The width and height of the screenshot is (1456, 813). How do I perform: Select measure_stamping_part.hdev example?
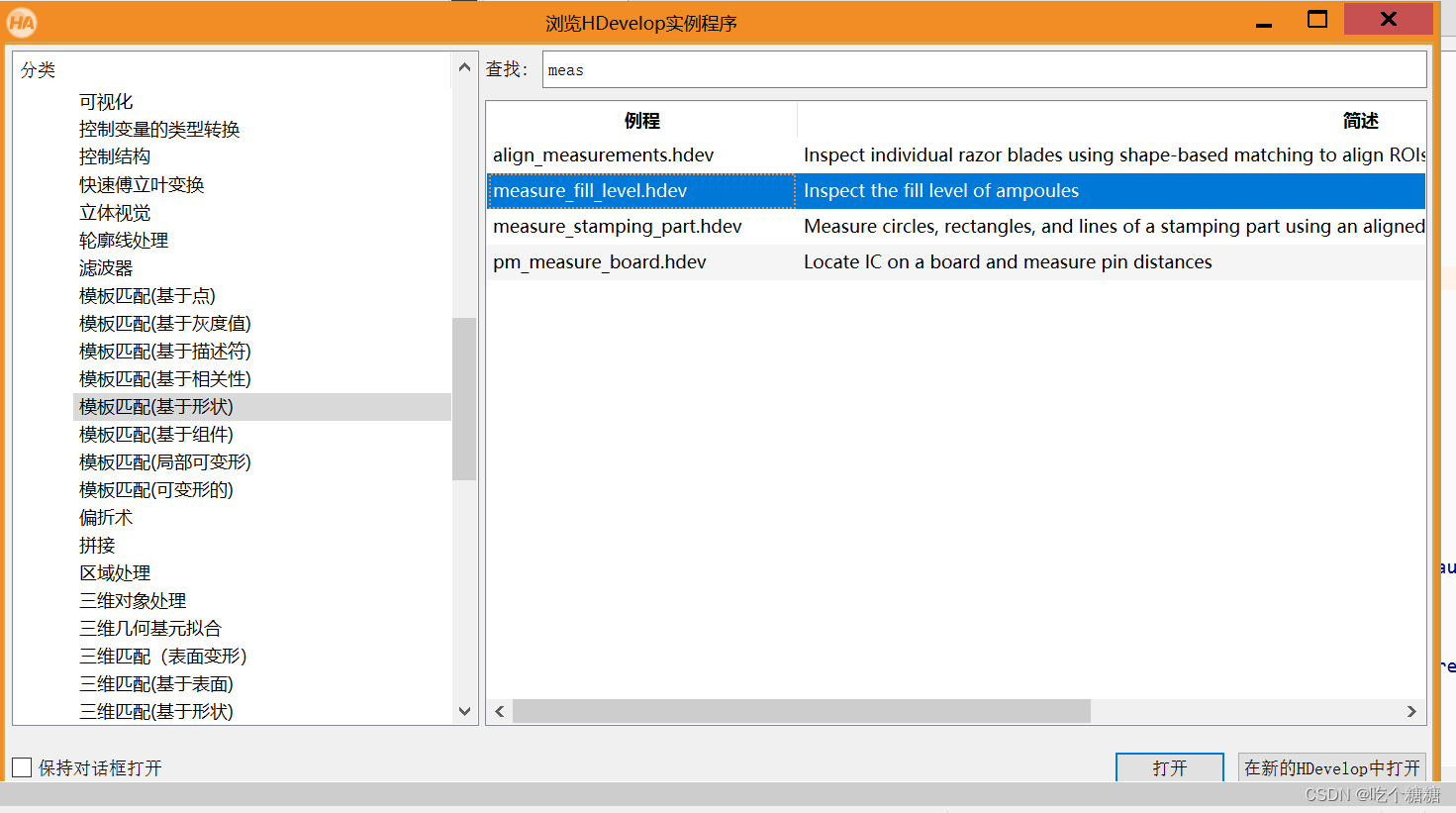[x=617, y=226]
